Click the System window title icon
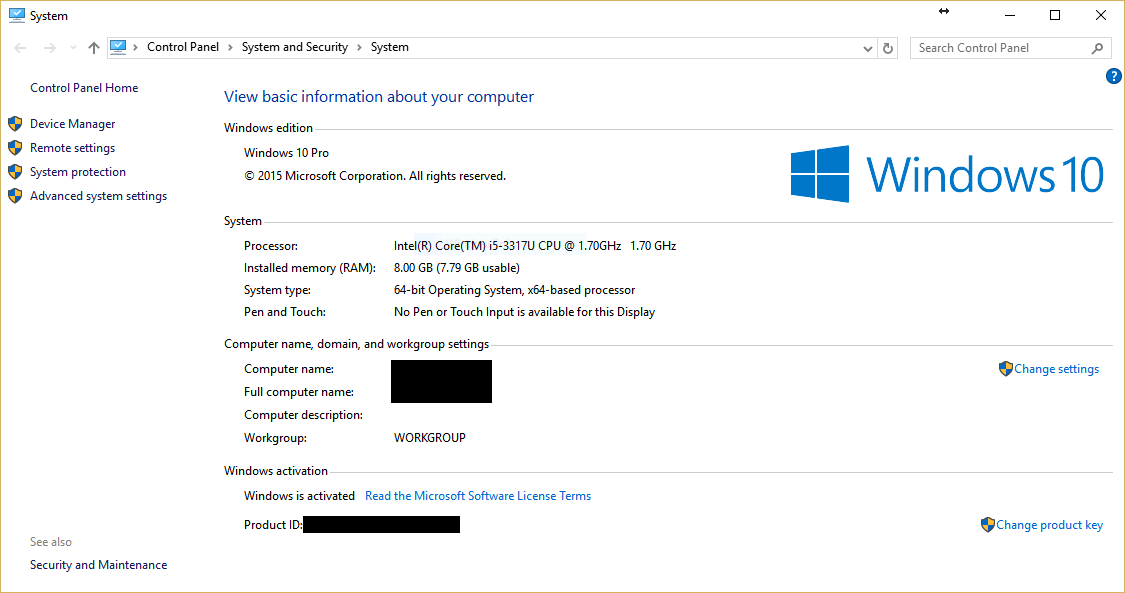Screen dimensions: 1125x593 point(17,15)
